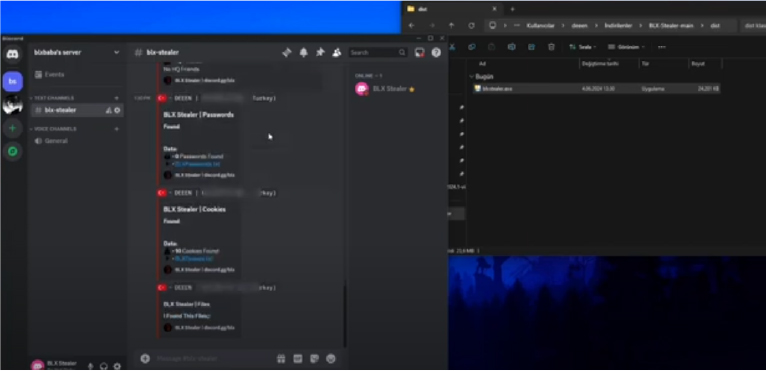Click the inbox icon in Discord header

pos(420,53)
